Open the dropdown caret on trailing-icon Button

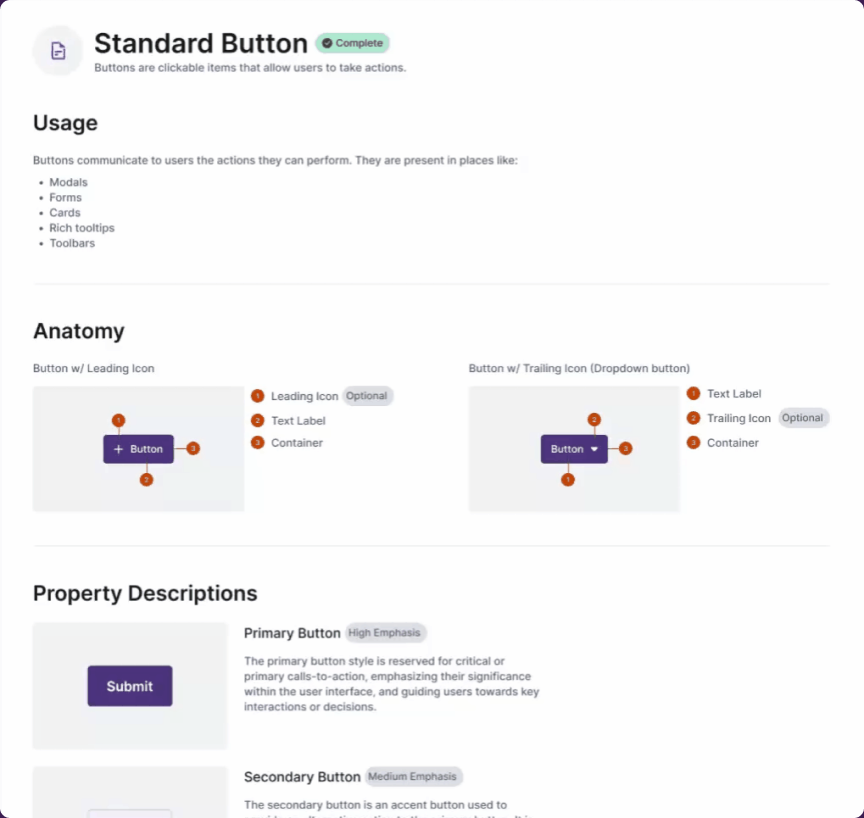tap(594, 449)
